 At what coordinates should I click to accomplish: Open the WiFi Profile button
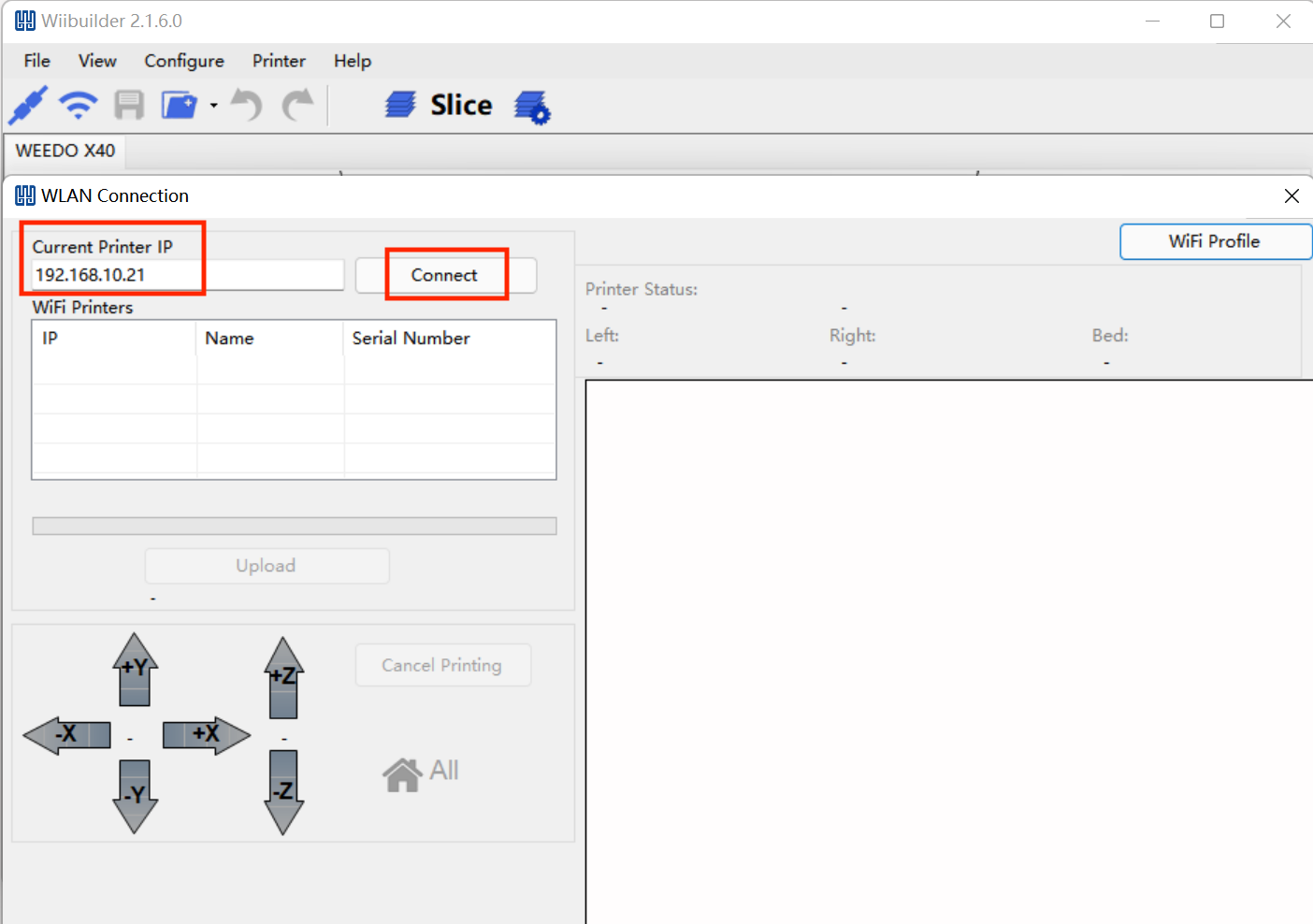coord(1215,241)
